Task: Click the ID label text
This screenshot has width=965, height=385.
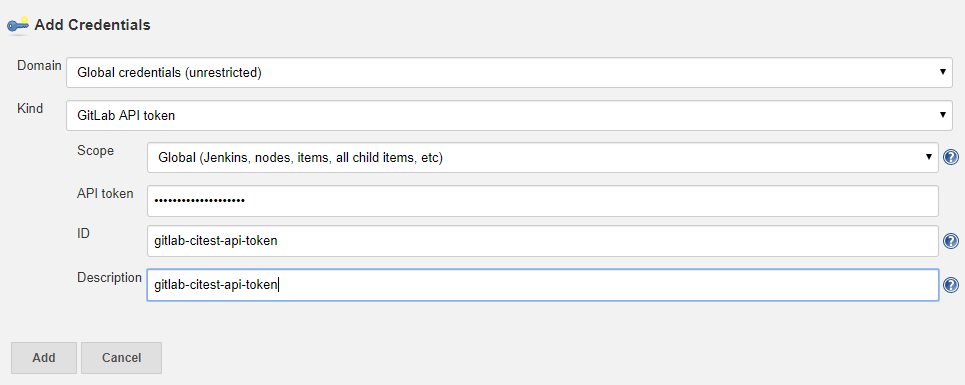Action: tap(83, 234)
